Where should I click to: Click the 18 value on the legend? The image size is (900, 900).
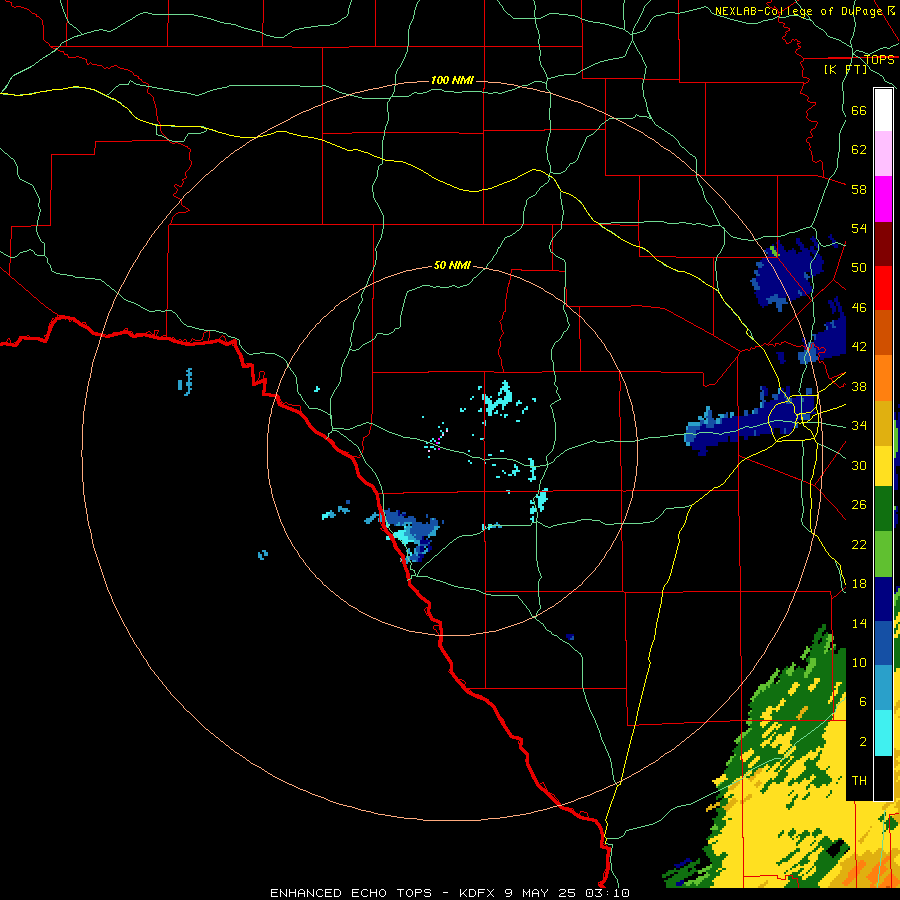[x=859, y=584]
